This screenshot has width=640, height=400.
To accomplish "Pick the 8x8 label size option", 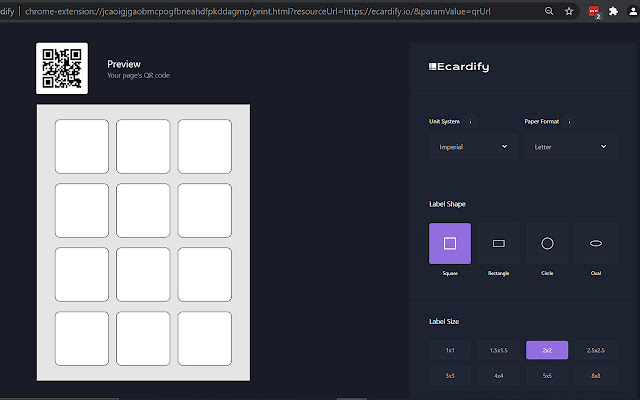I will coord(596,376).
